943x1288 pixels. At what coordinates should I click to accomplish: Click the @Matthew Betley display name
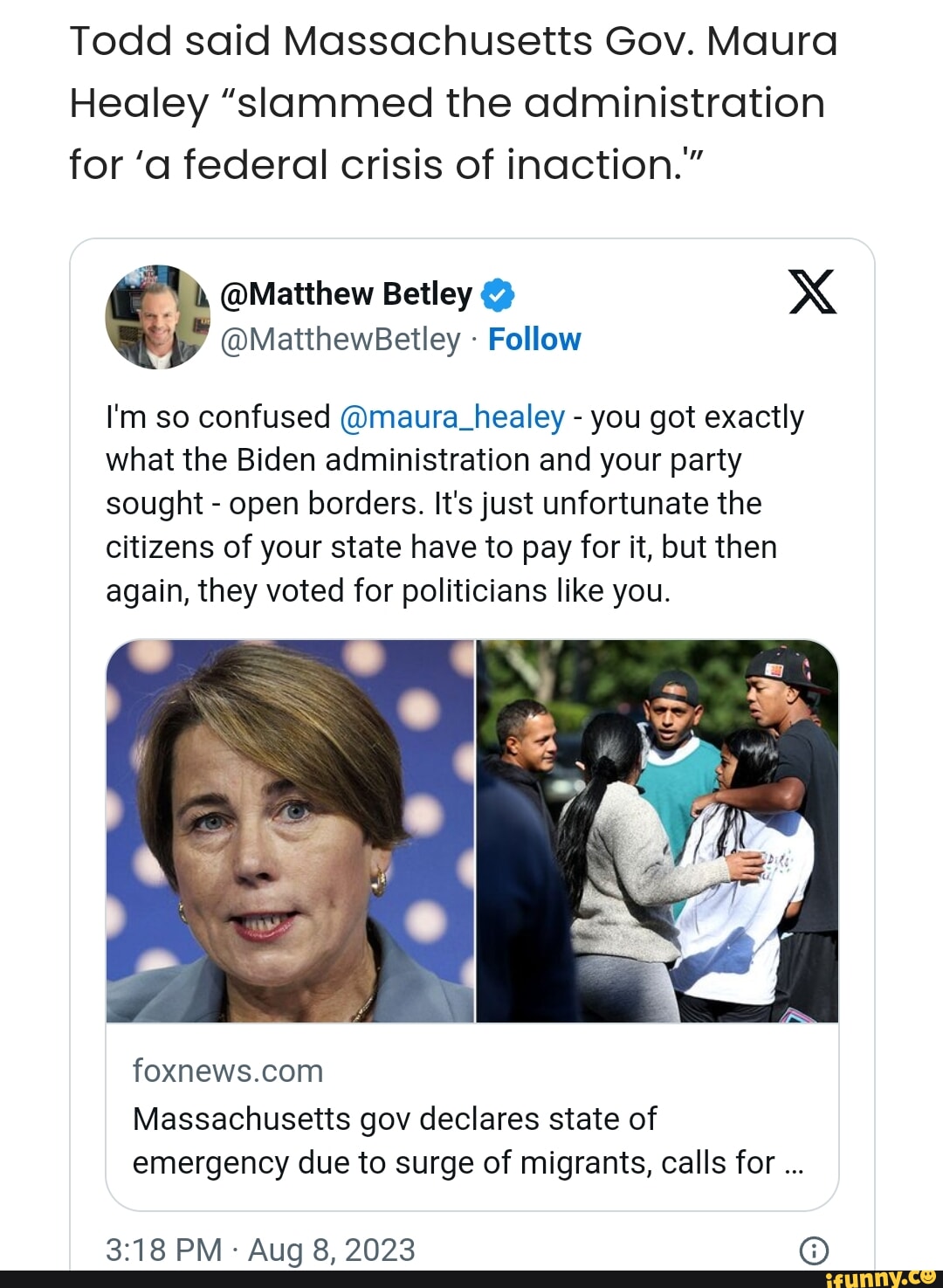346,294
